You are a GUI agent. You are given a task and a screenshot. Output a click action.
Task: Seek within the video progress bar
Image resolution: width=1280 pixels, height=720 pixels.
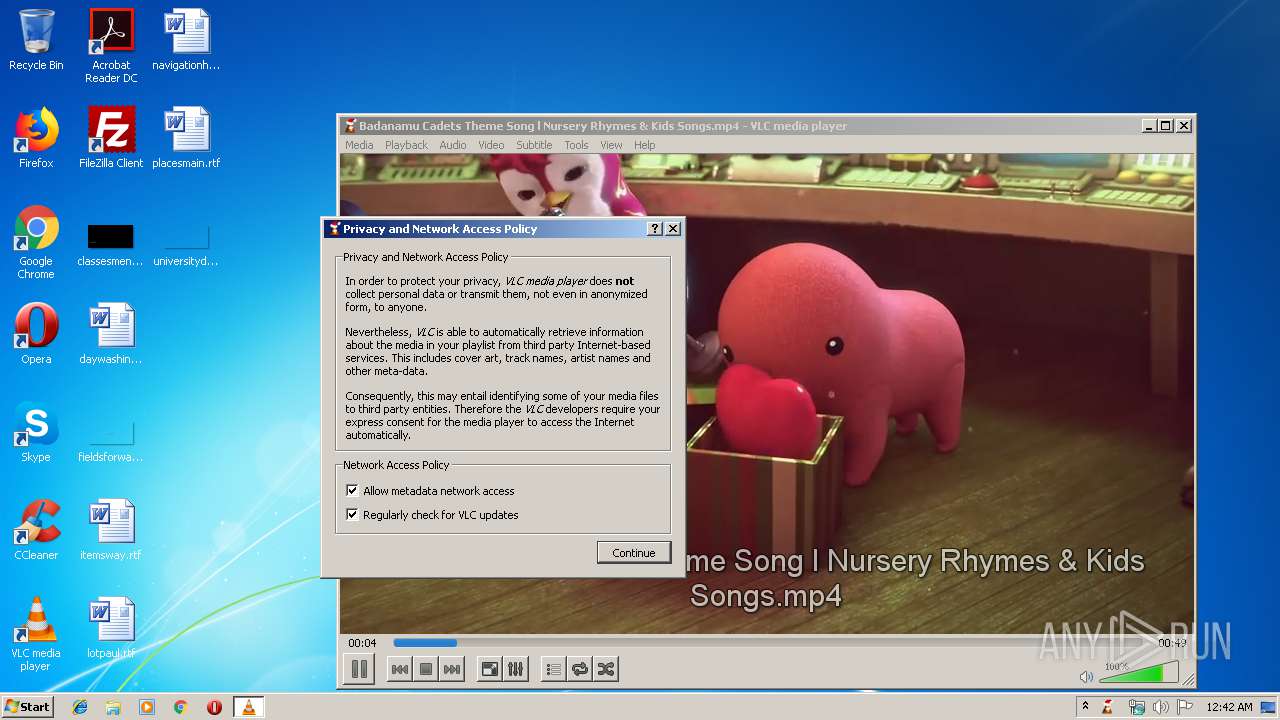768,643
